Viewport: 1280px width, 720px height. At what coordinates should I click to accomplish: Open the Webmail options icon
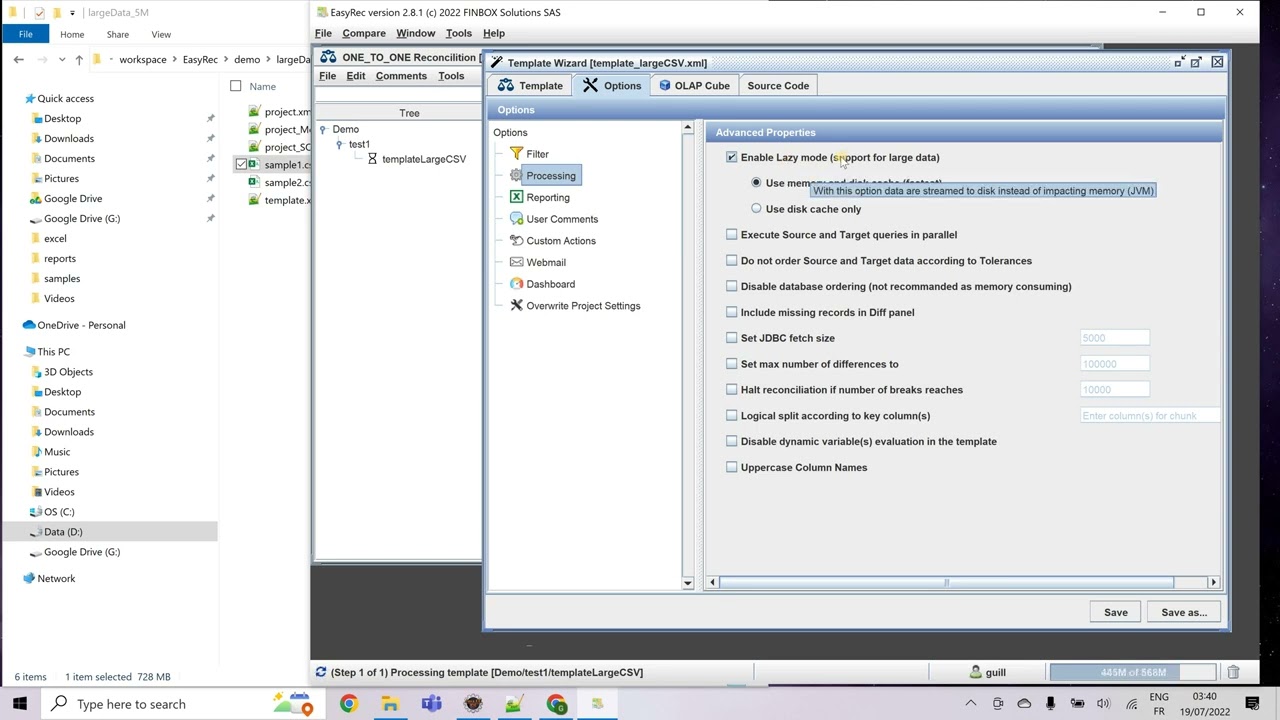click(x=516, y=262)
